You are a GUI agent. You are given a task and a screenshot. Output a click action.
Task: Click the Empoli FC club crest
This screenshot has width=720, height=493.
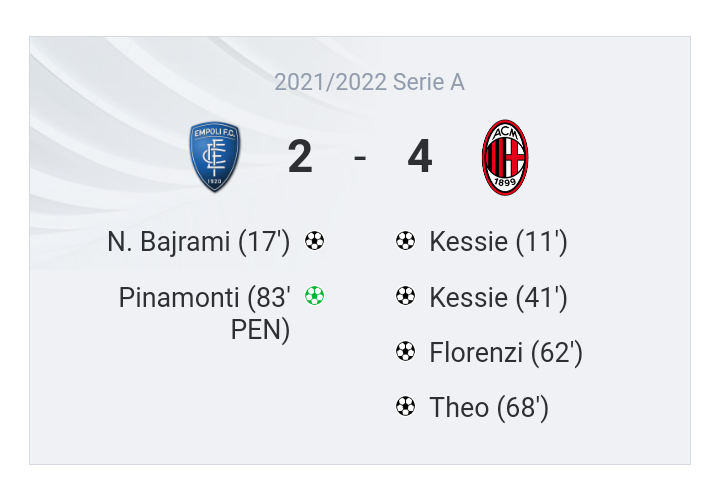[x=215, y=157]
